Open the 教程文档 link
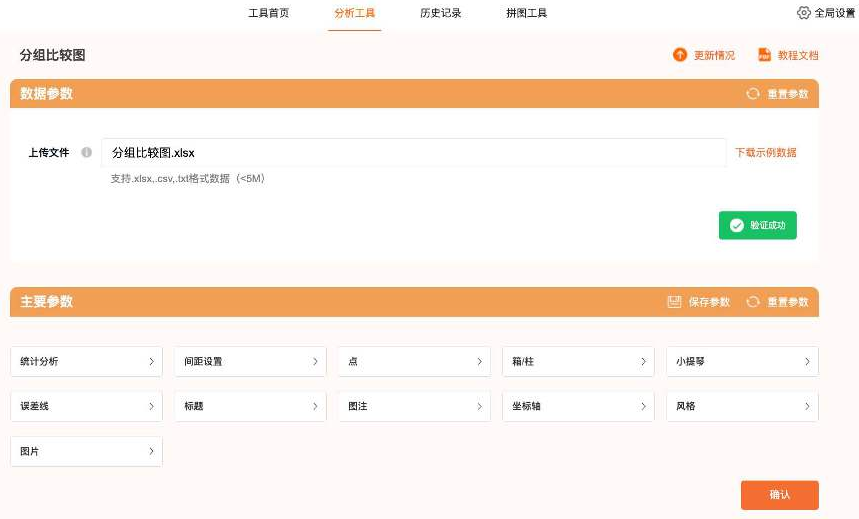 click(798, 55)
